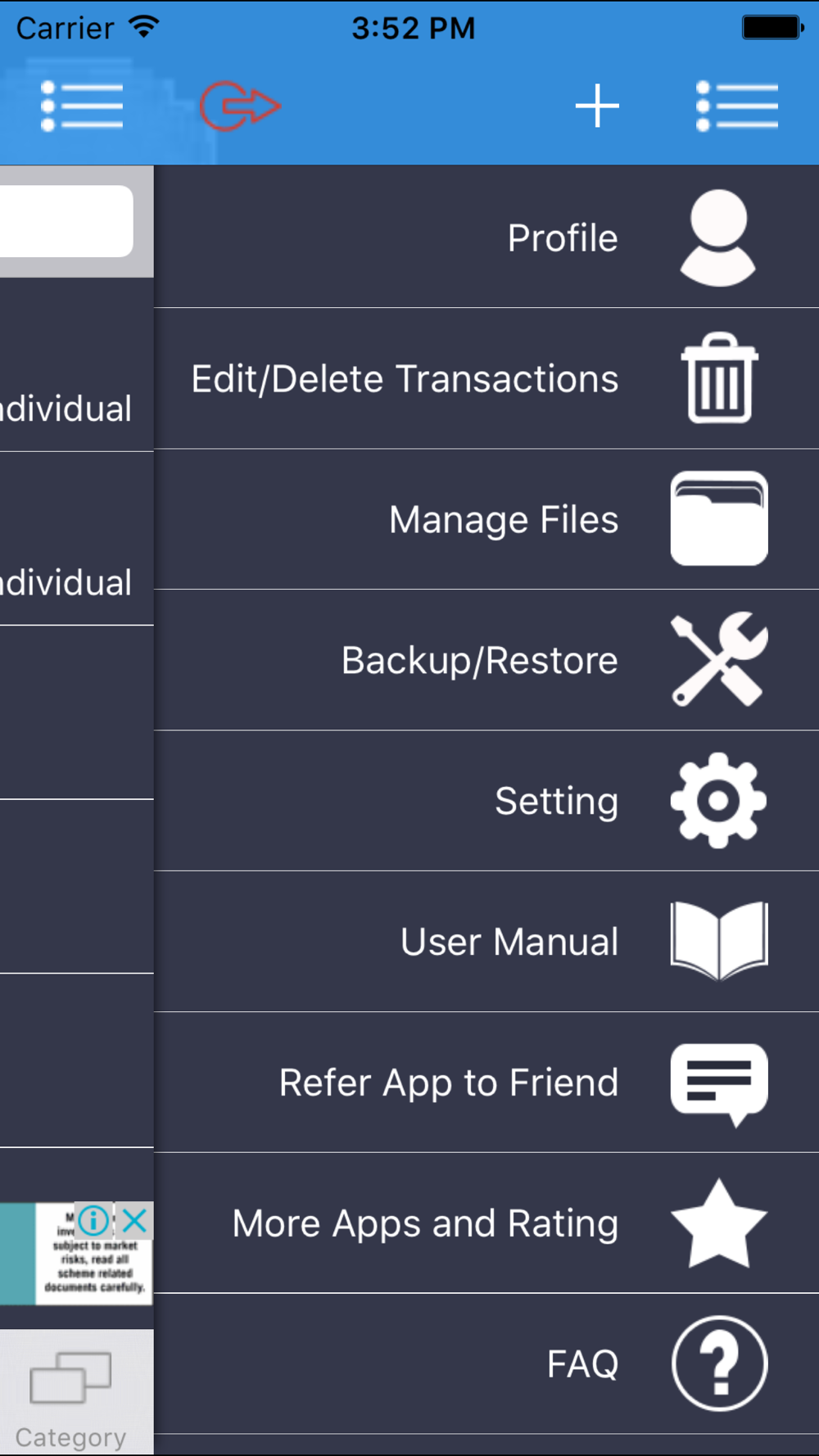Tap the Profile person icon
The image size is (819, 1456).
718,237
